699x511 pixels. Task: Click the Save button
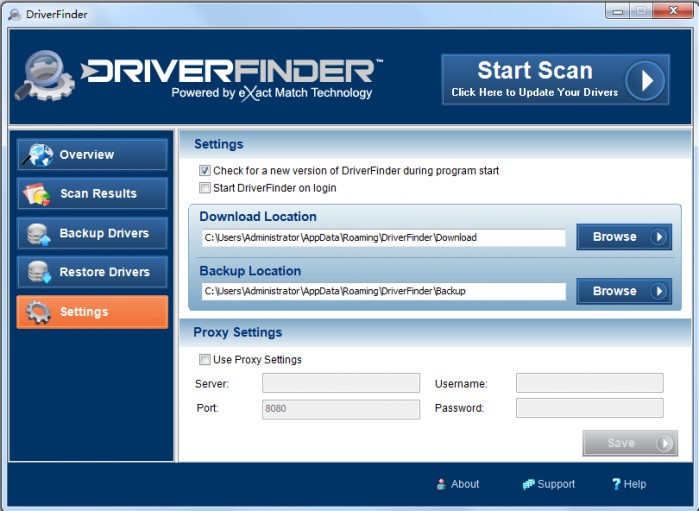point(630,443)
